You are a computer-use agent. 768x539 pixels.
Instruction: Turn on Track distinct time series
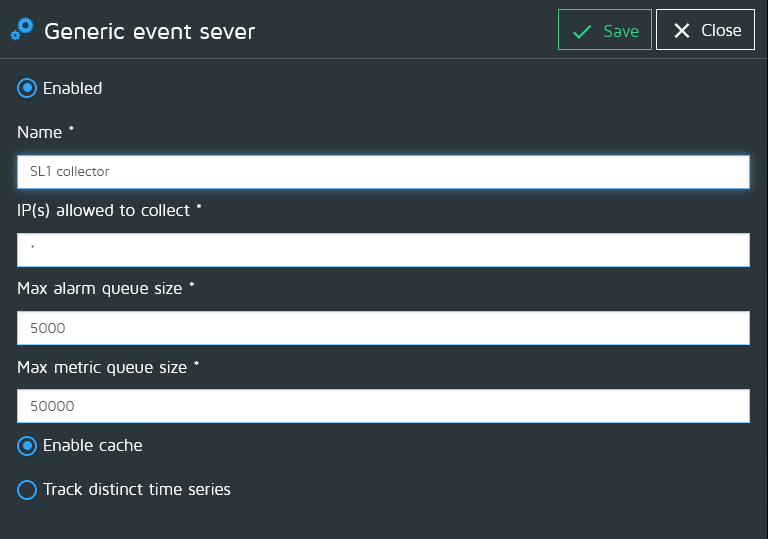(x=27, y=490)
